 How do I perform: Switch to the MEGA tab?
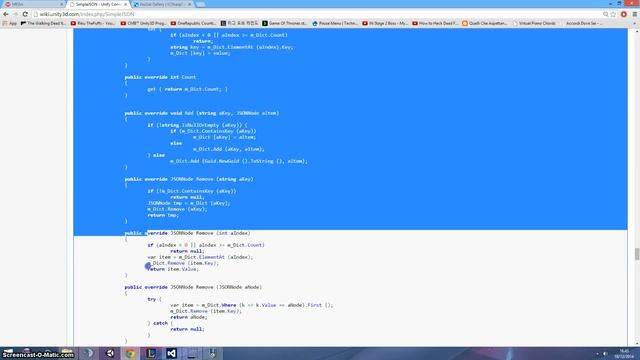[33, 4]
